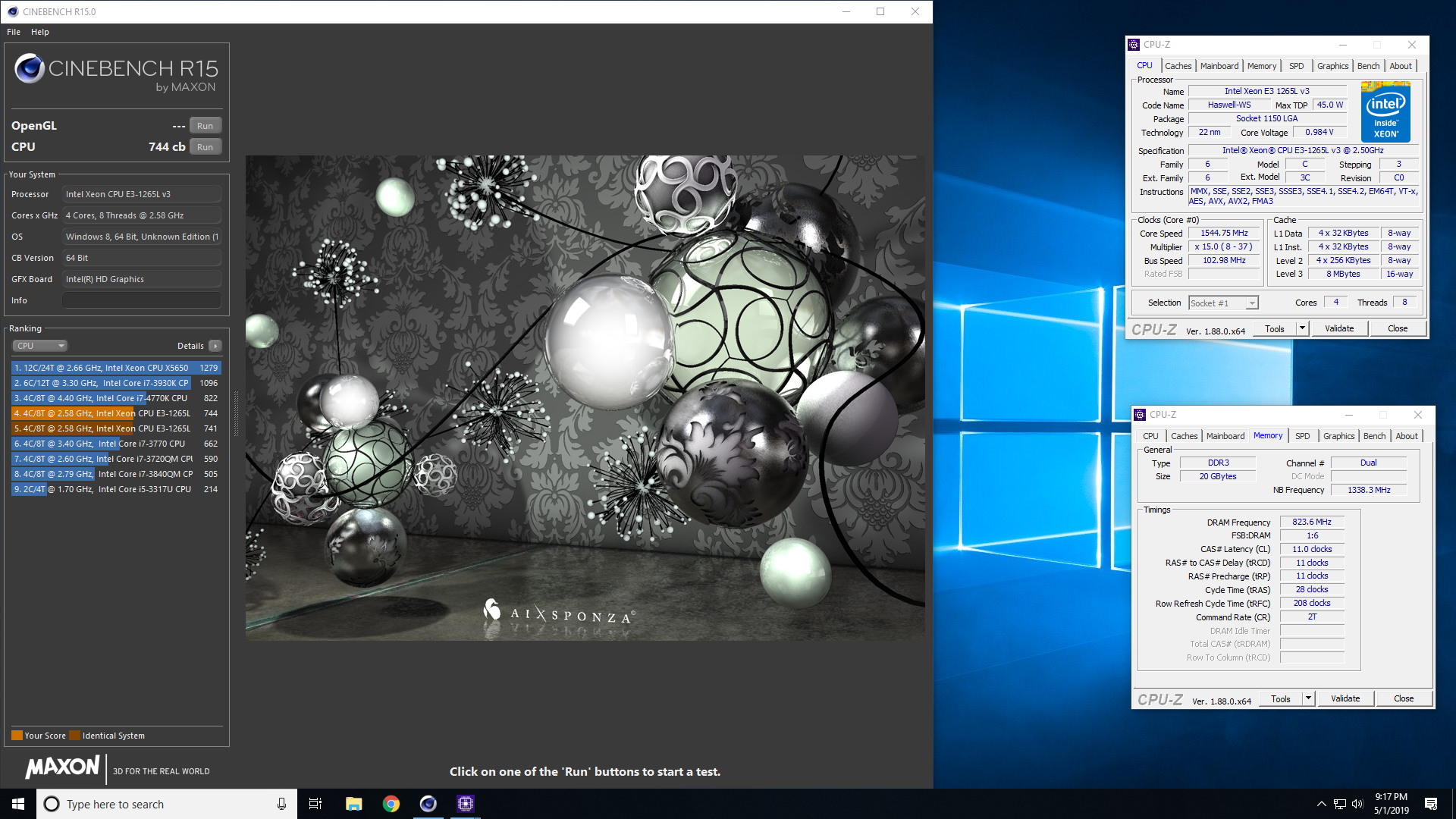
Task: Select ranking row scoring 741
Action: pos(116,428)
